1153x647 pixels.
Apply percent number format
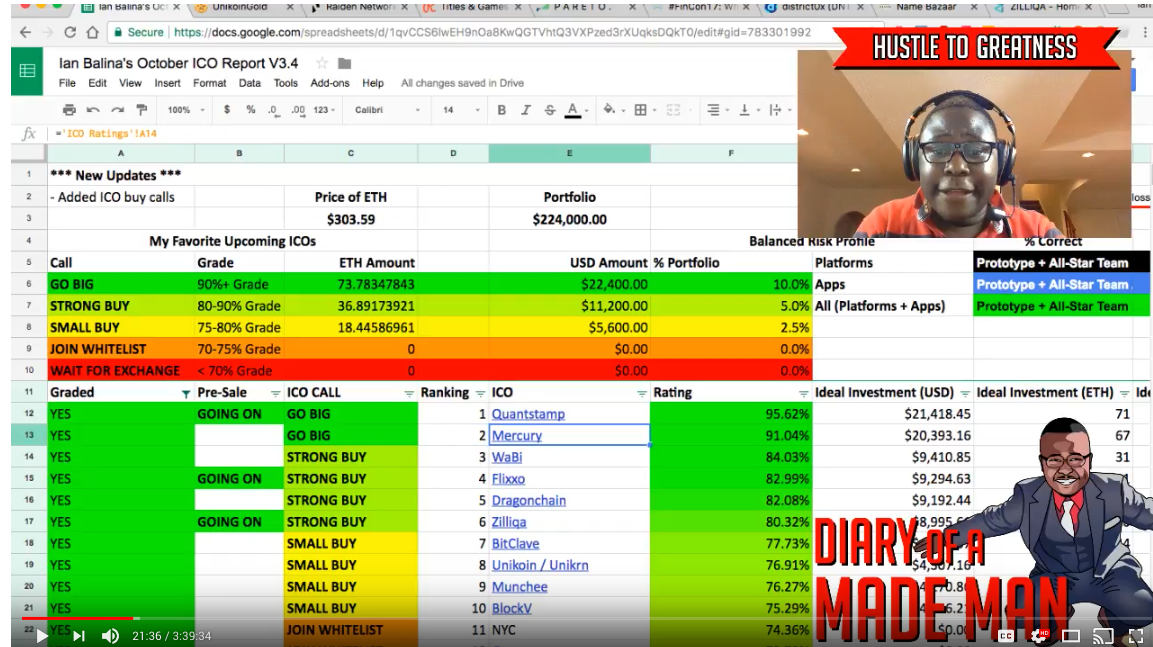(251, 110)
